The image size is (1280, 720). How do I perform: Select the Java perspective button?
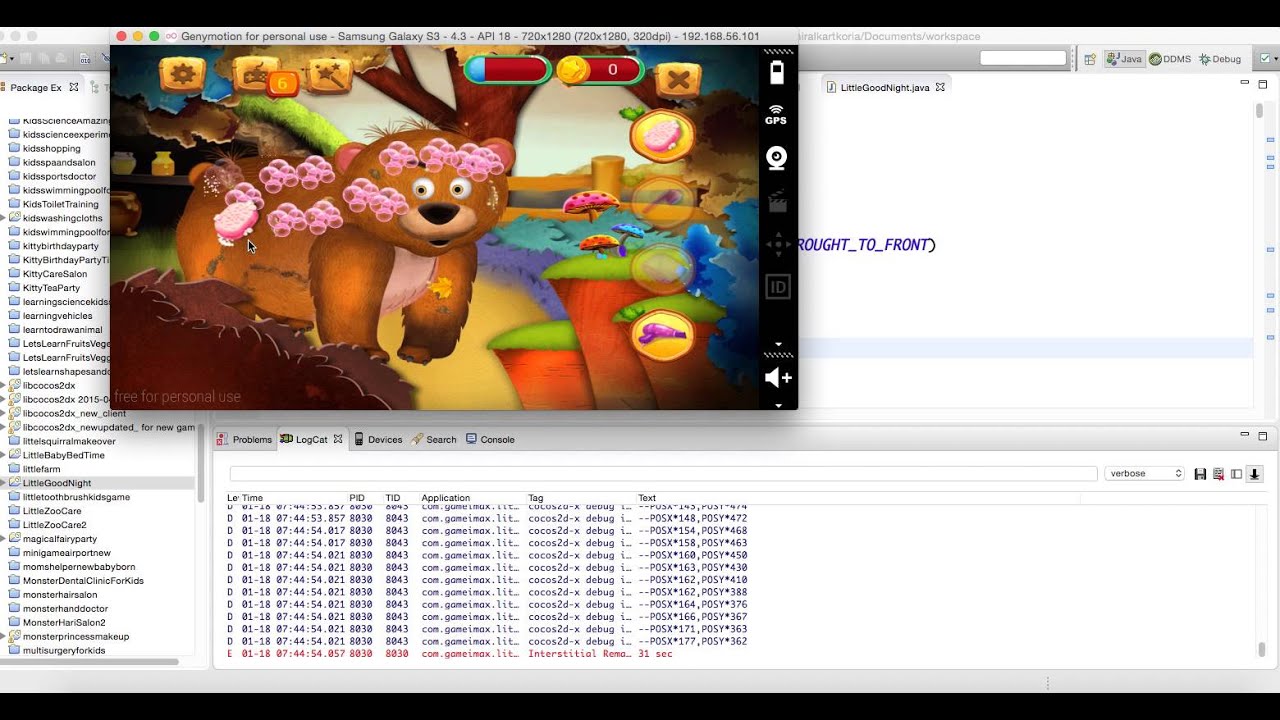pos(1125,59)
